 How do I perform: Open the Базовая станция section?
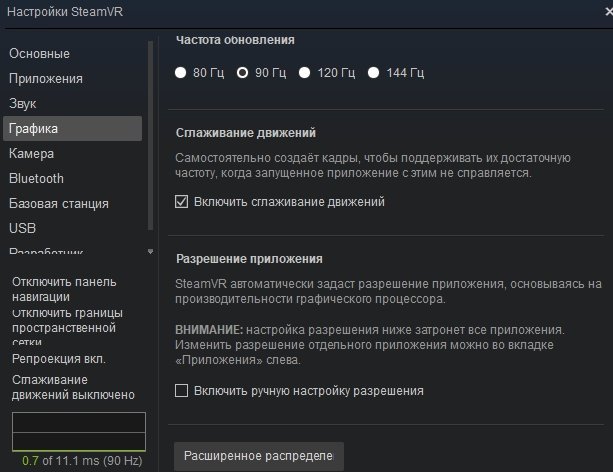click(x=58, y=203)
